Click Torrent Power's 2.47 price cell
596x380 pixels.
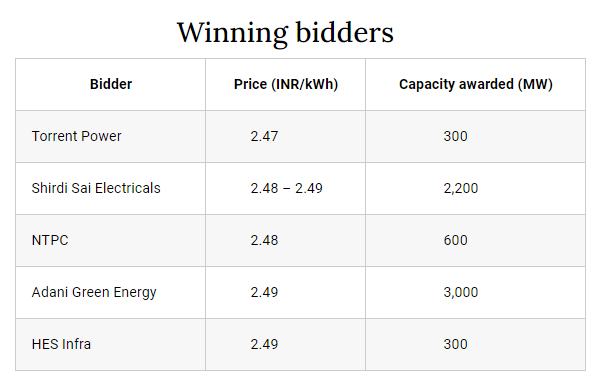pyautogui.click(x=285, y=136)
